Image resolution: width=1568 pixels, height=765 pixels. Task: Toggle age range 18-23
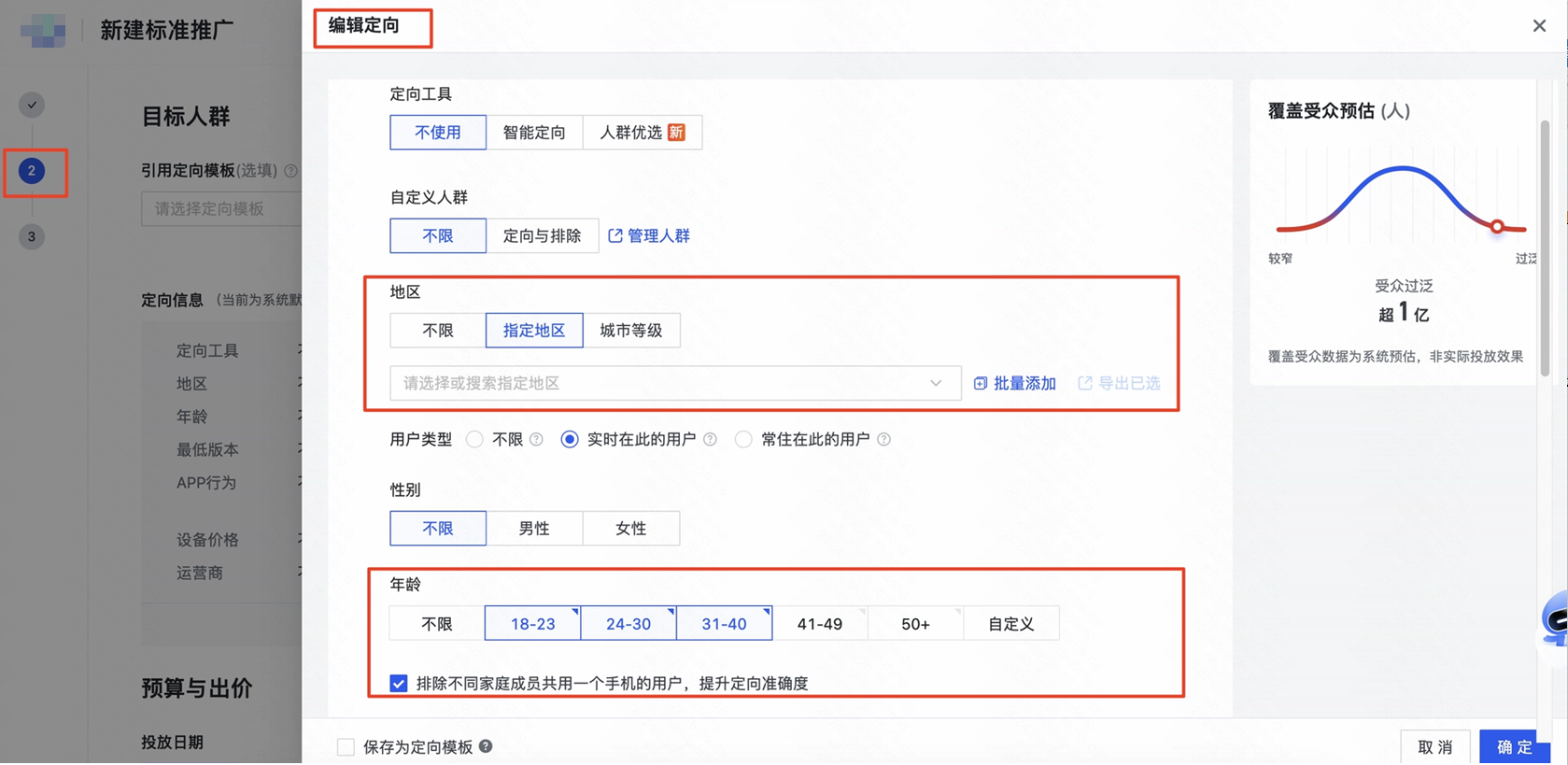[533, 624]
